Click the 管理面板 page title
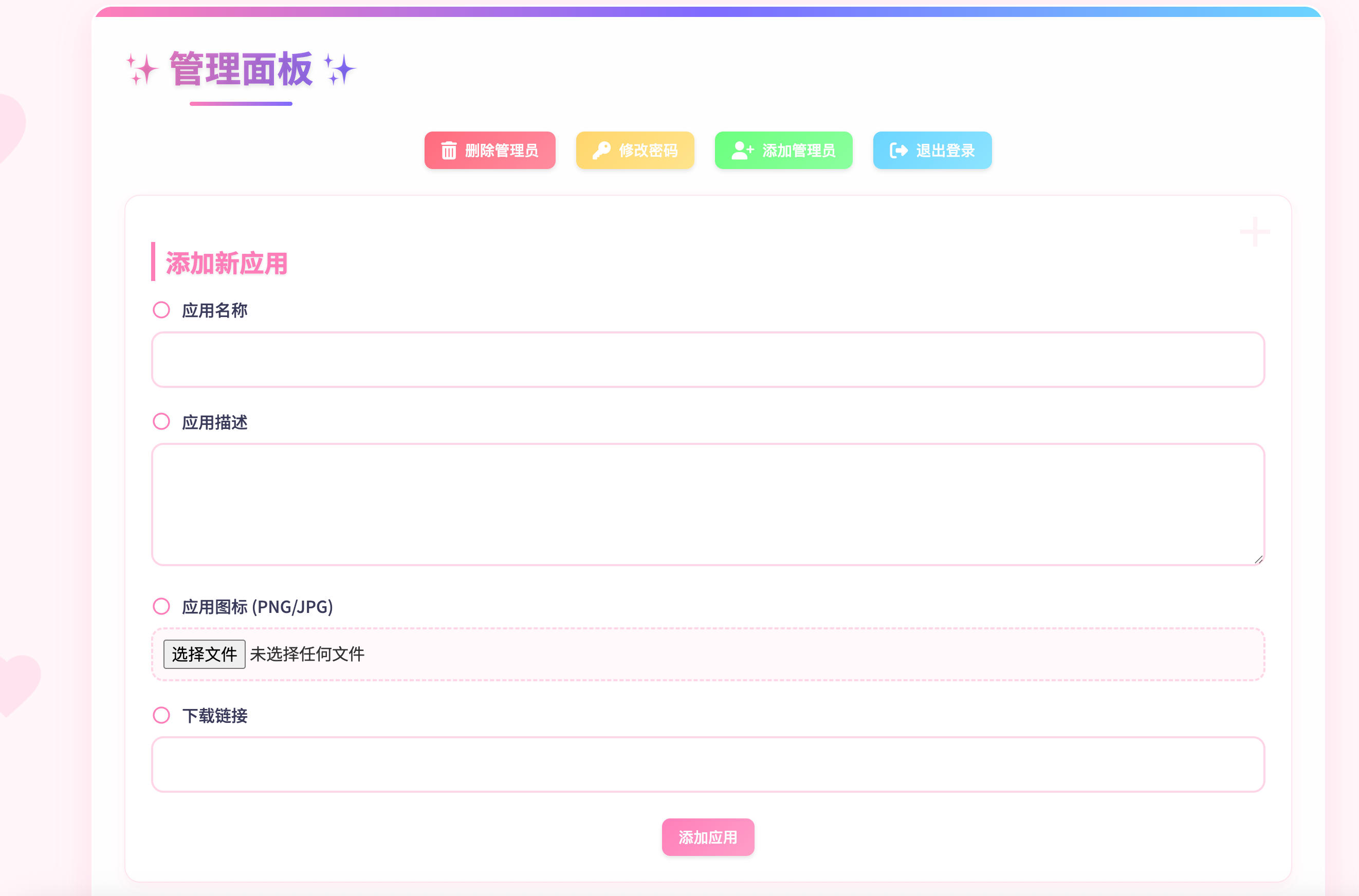This screenshot has width=1359, height=896. click(241, 69)
